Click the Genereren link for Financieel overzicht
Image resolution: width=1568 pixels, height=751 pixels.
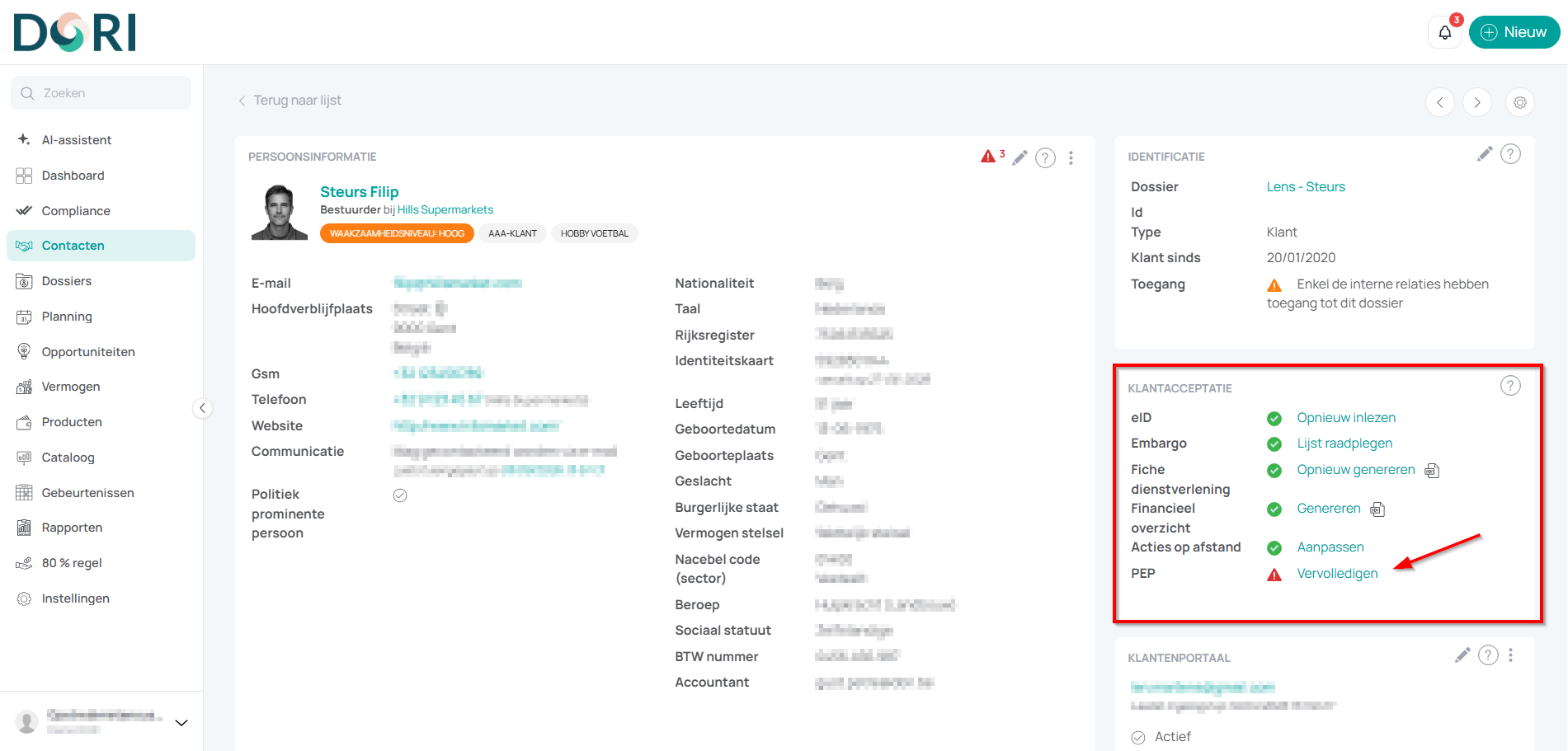[1329, 509]
